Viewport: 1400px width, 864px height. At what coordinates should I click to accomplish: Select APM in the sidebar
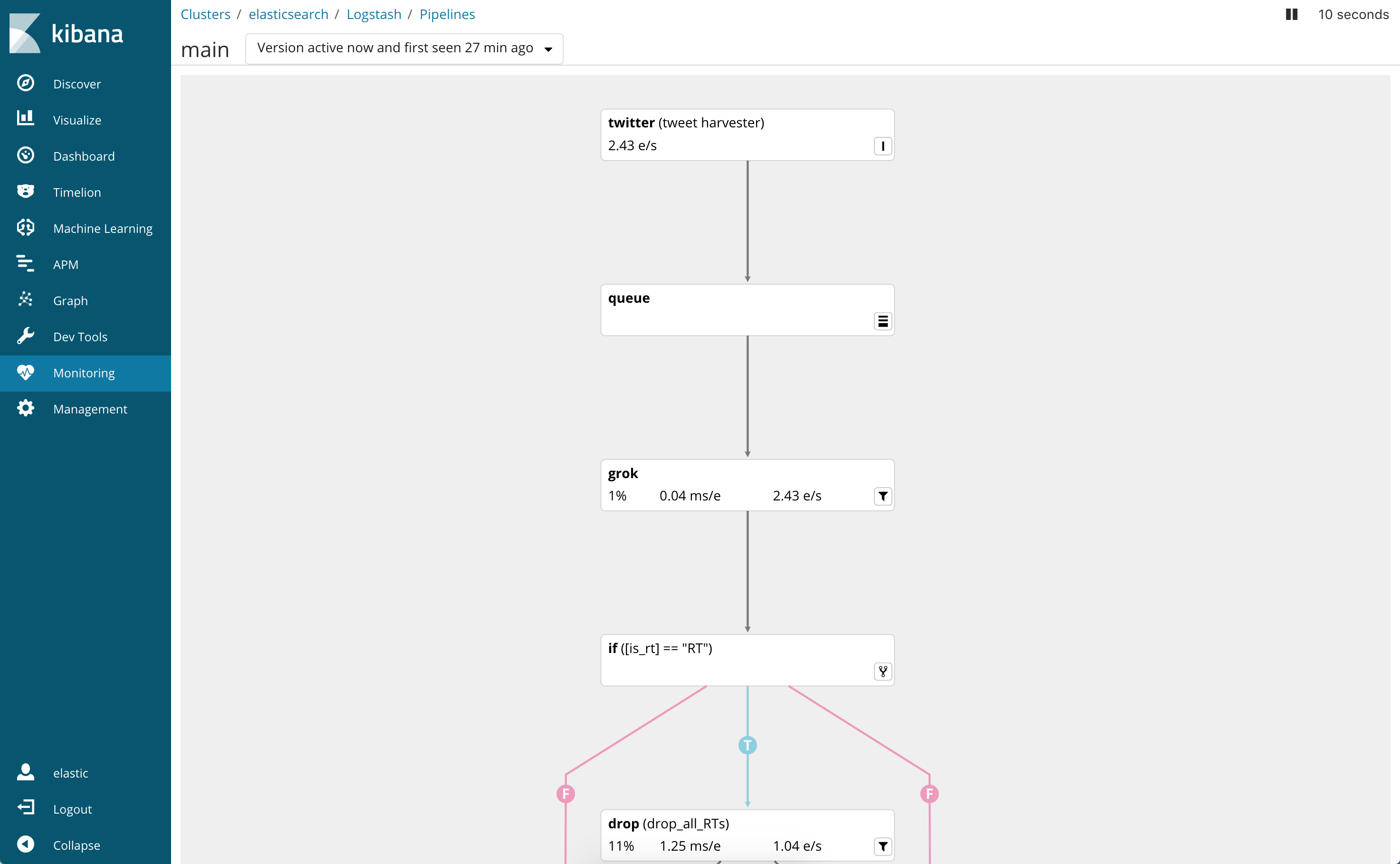(x=66, y=265)
